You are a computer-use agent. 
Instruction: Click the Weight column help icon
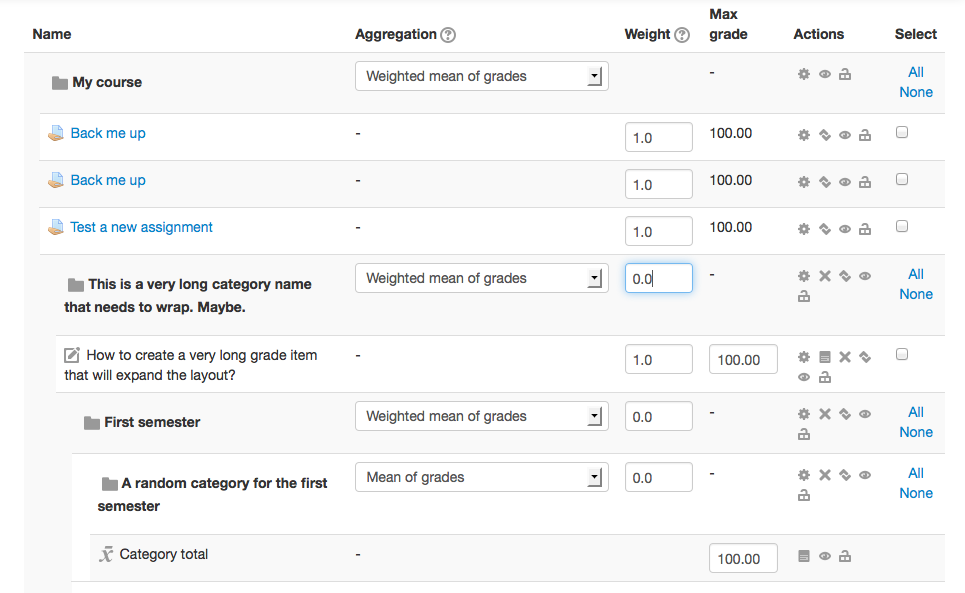[x=682, y=35]
